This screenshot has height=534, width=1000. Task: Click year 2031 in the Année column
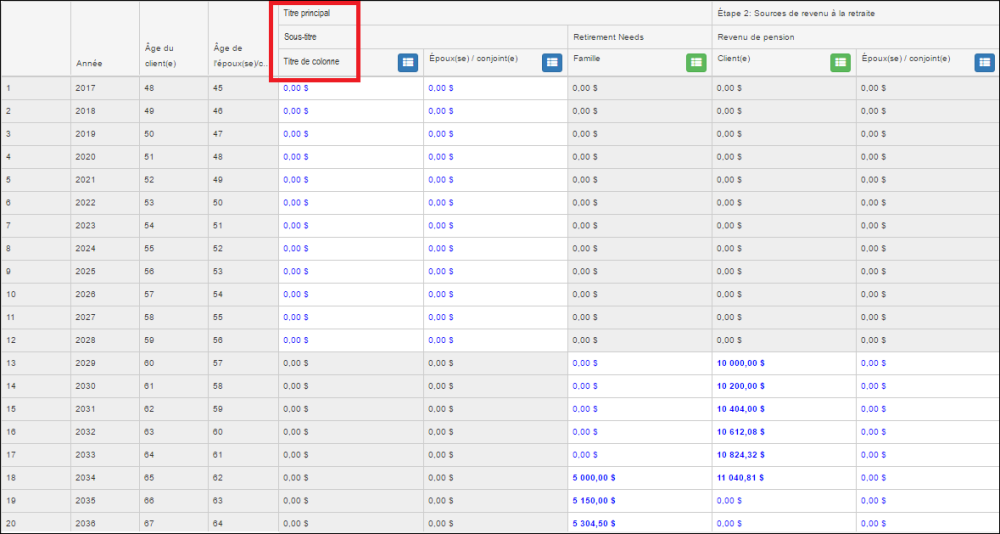coord(84,409)
